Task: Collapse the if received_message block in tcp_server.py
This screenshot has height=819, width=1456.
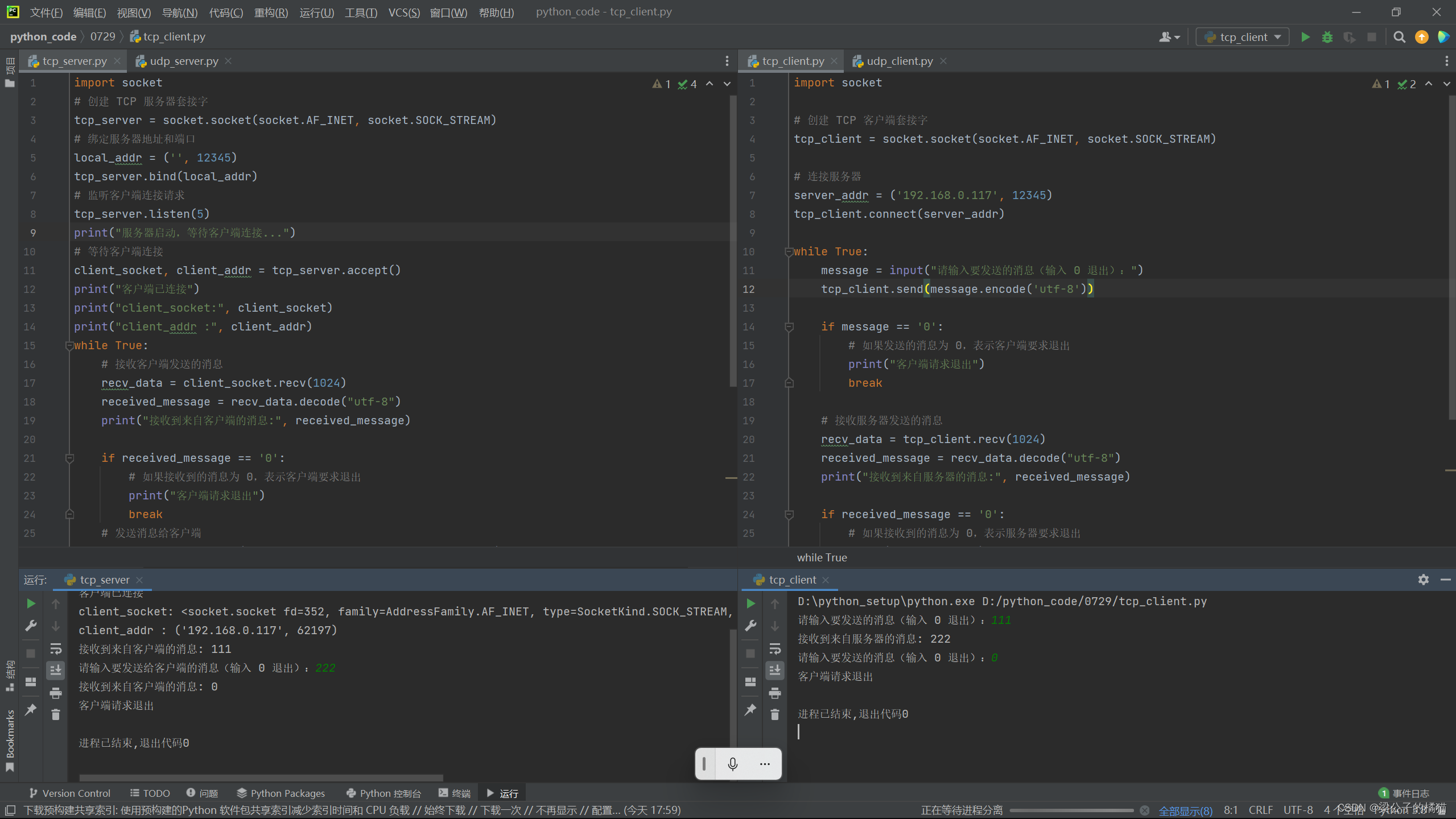Action: (69, 458)
